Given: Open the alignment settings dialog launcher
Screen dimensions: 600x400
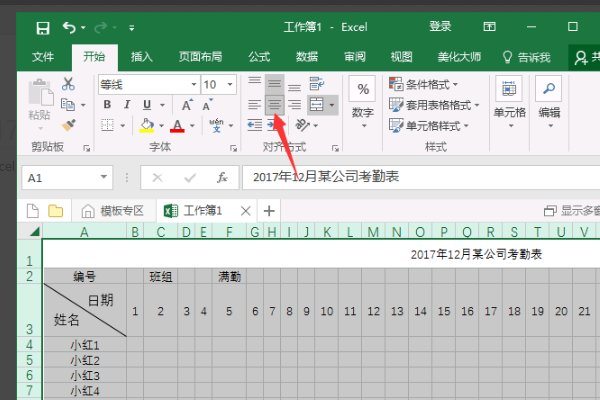Looking at the screenshot, I should [335, 148].
